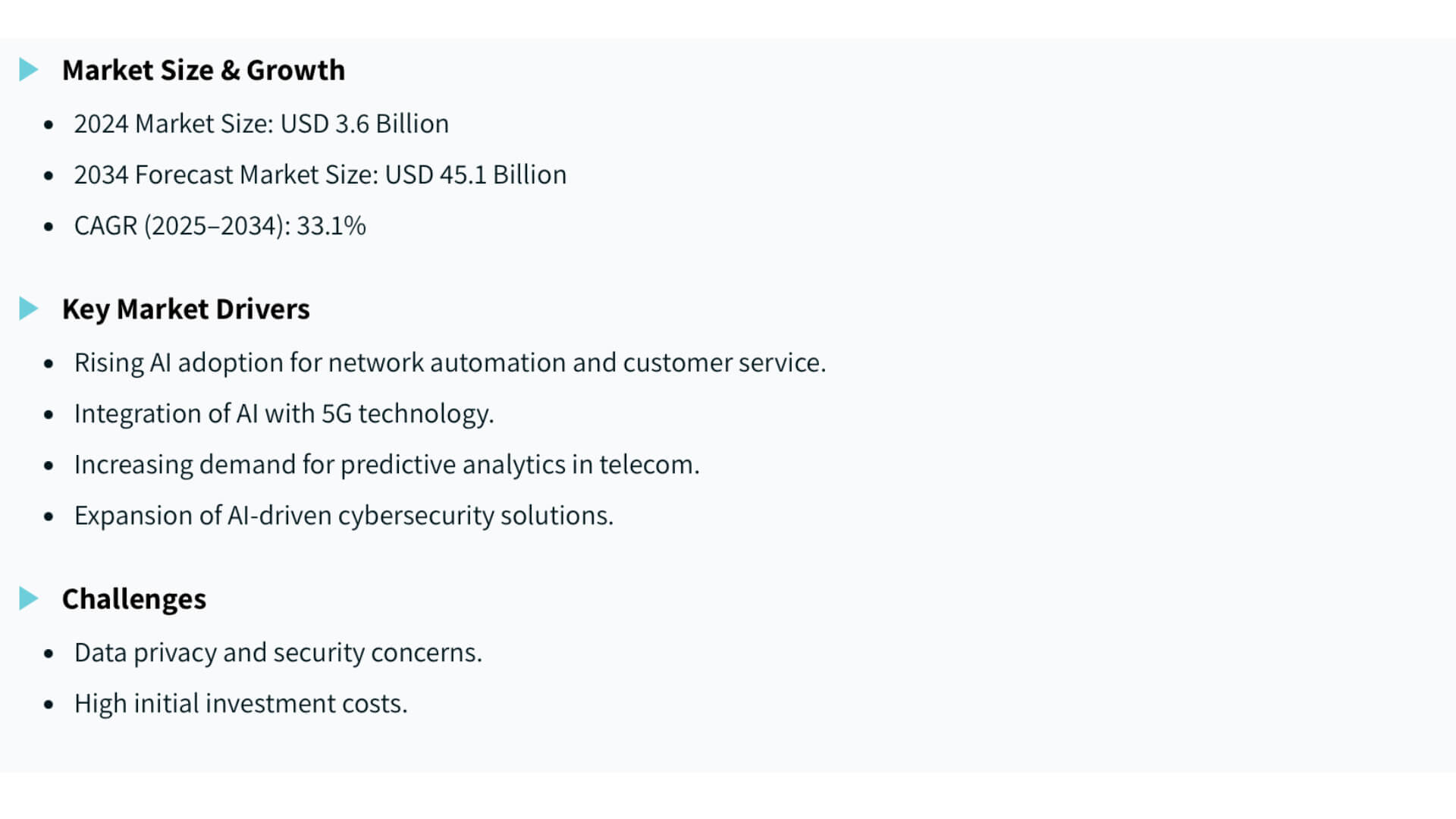
Task: Click the bullet dot before High initial investment
Action: coord(49,704)
